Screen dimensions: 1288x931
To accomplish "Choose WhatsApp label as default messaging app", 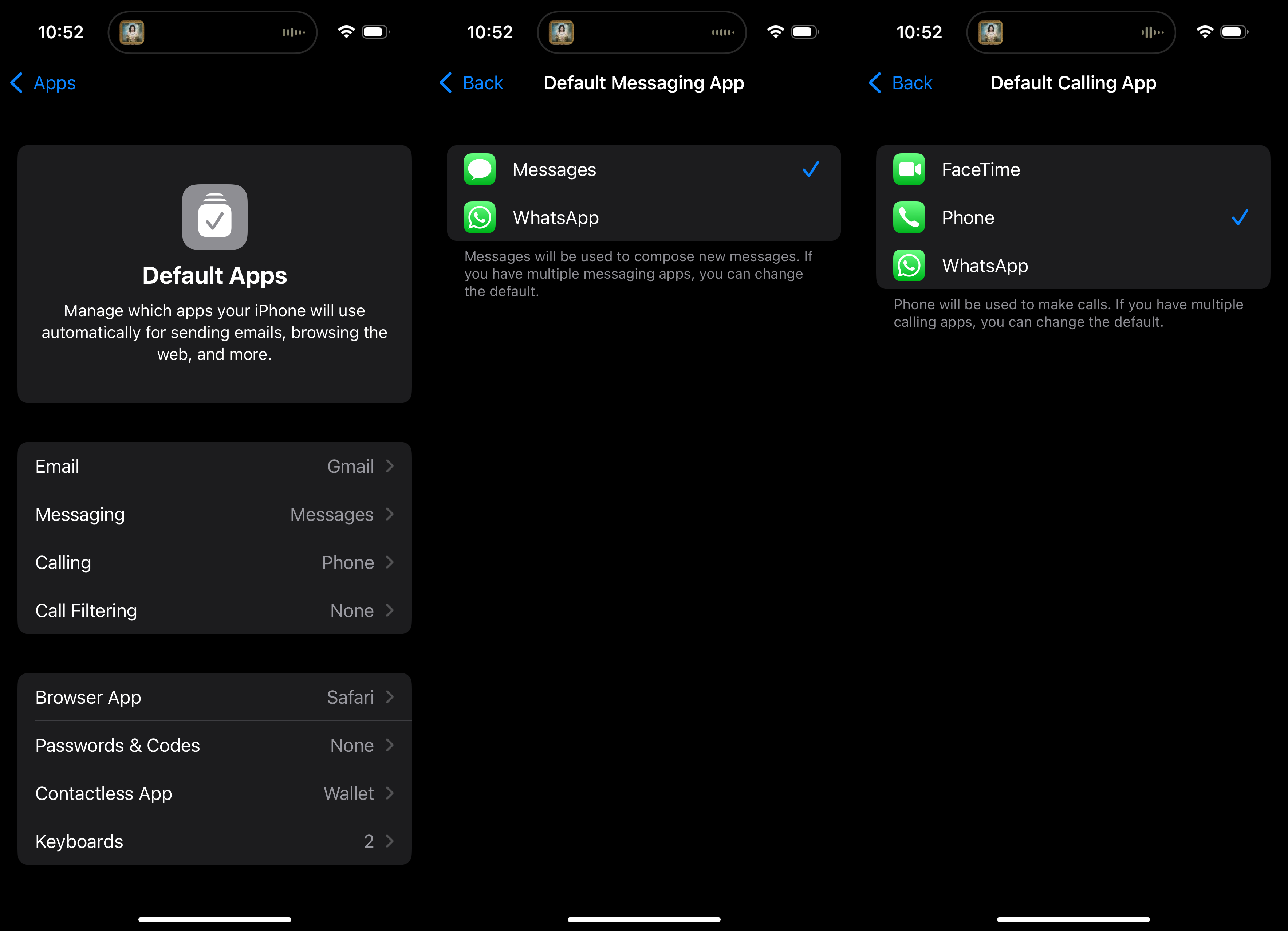I will (555, 217).
